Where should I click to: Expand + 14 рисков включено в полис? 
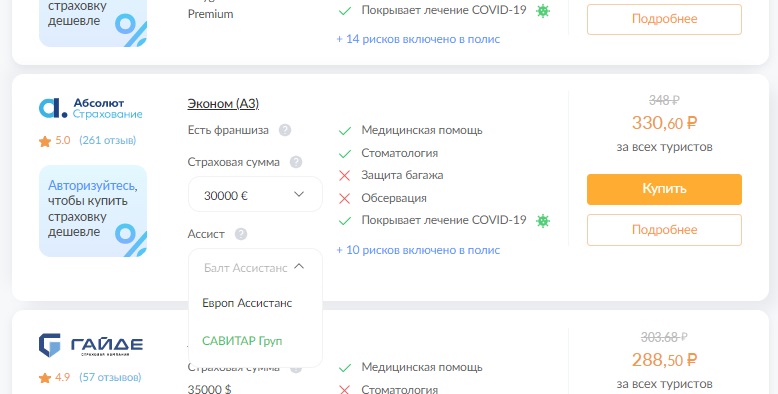(x=418, y=39)
